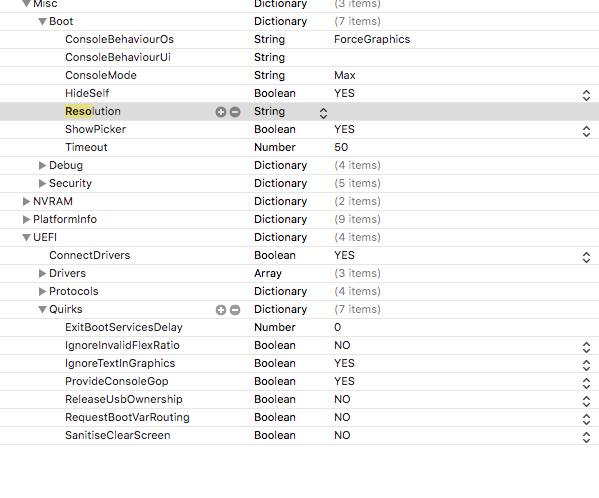Expand the PlatformInfo dictionary
Viewport: 599px width, 498px height.
pos(26,219)
